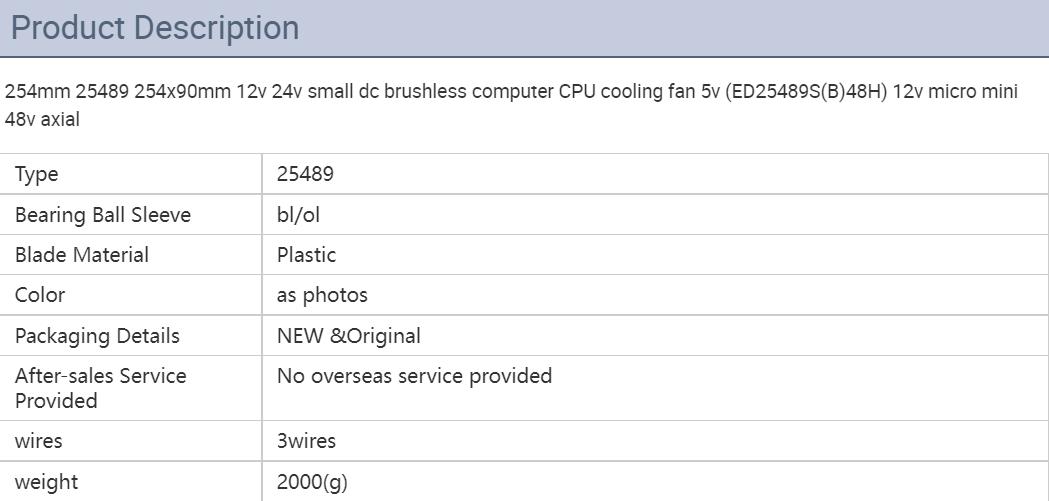Click the '48v axial' text line
Screen dimensions: 1049x501
(42, 119)
